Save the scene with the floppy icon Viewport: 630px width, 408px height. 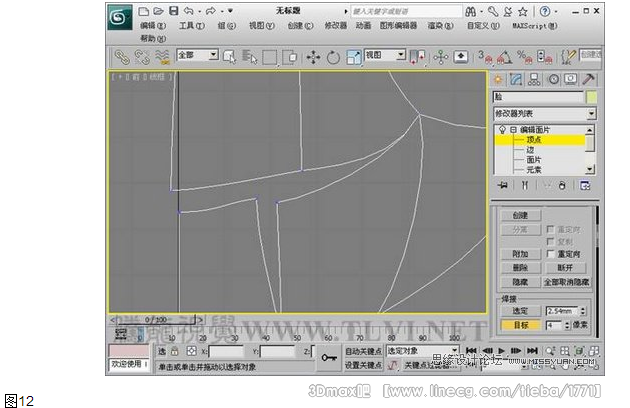point(174,11)
